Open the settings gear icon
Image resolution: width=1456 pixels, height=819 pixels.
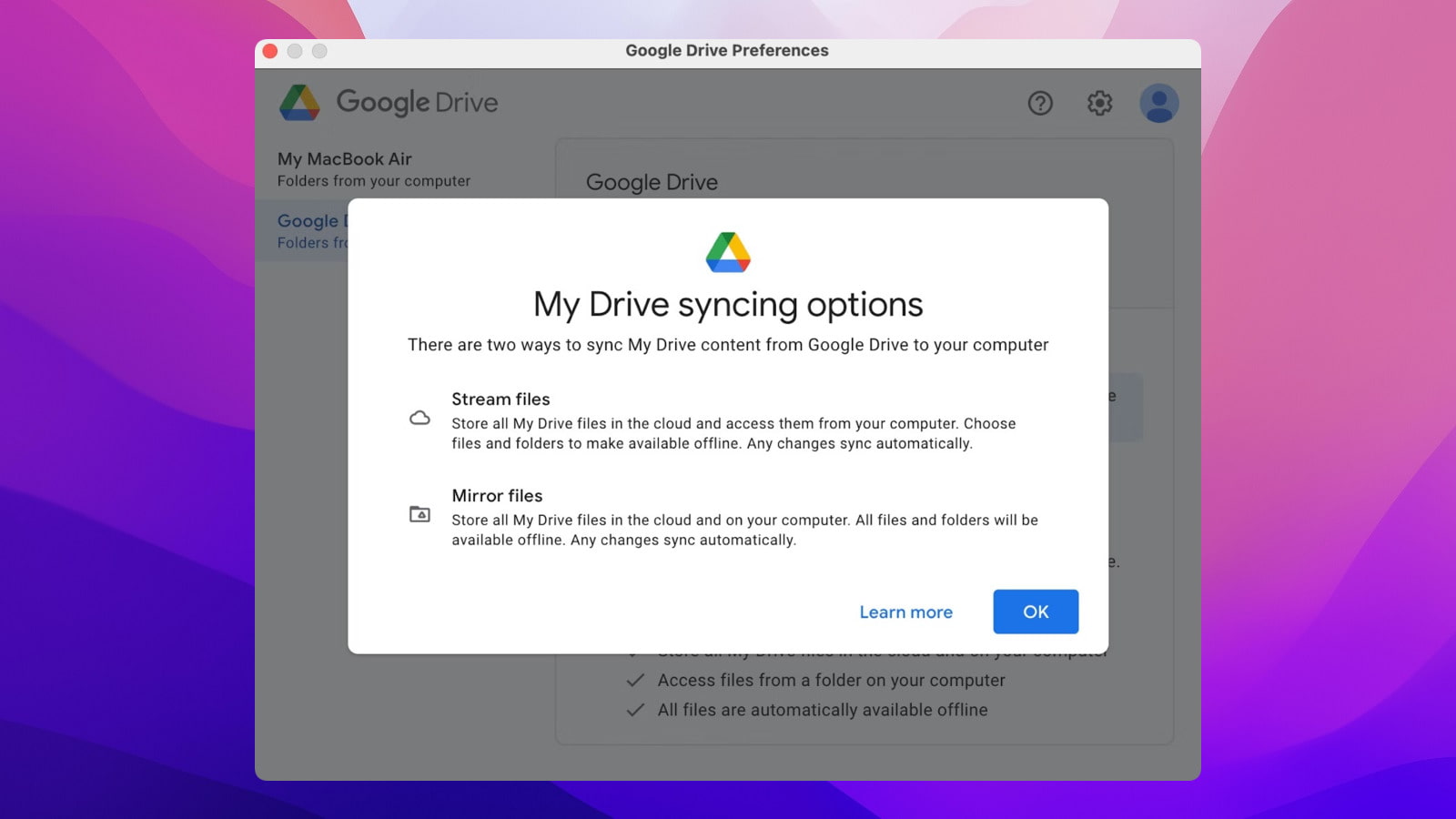click(x=1099, y=103)
